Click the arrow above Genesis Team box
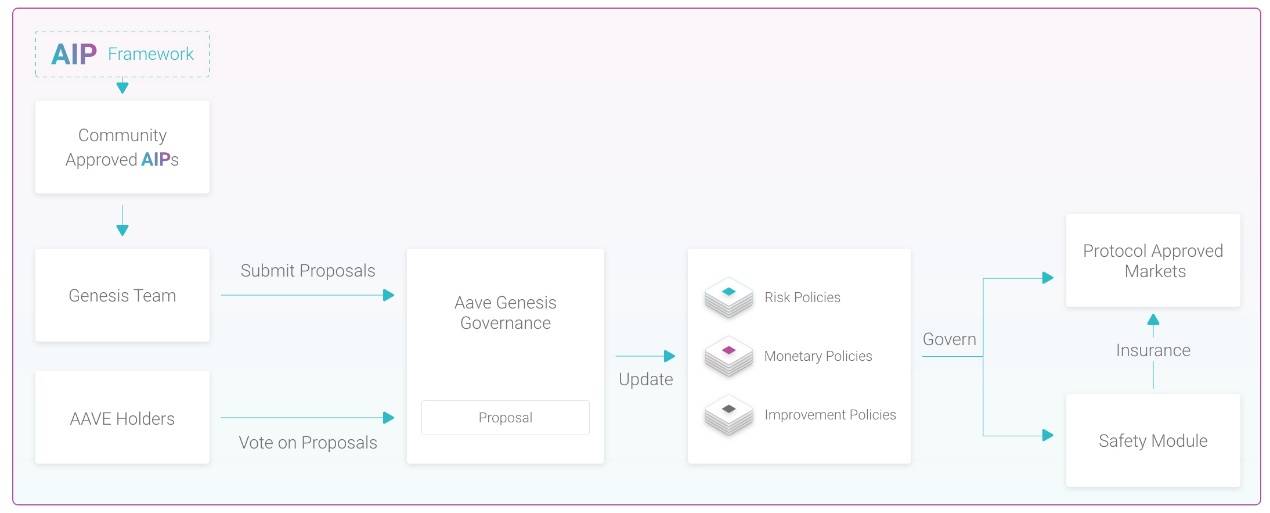 pyautogui.click(x=122, y=221)
